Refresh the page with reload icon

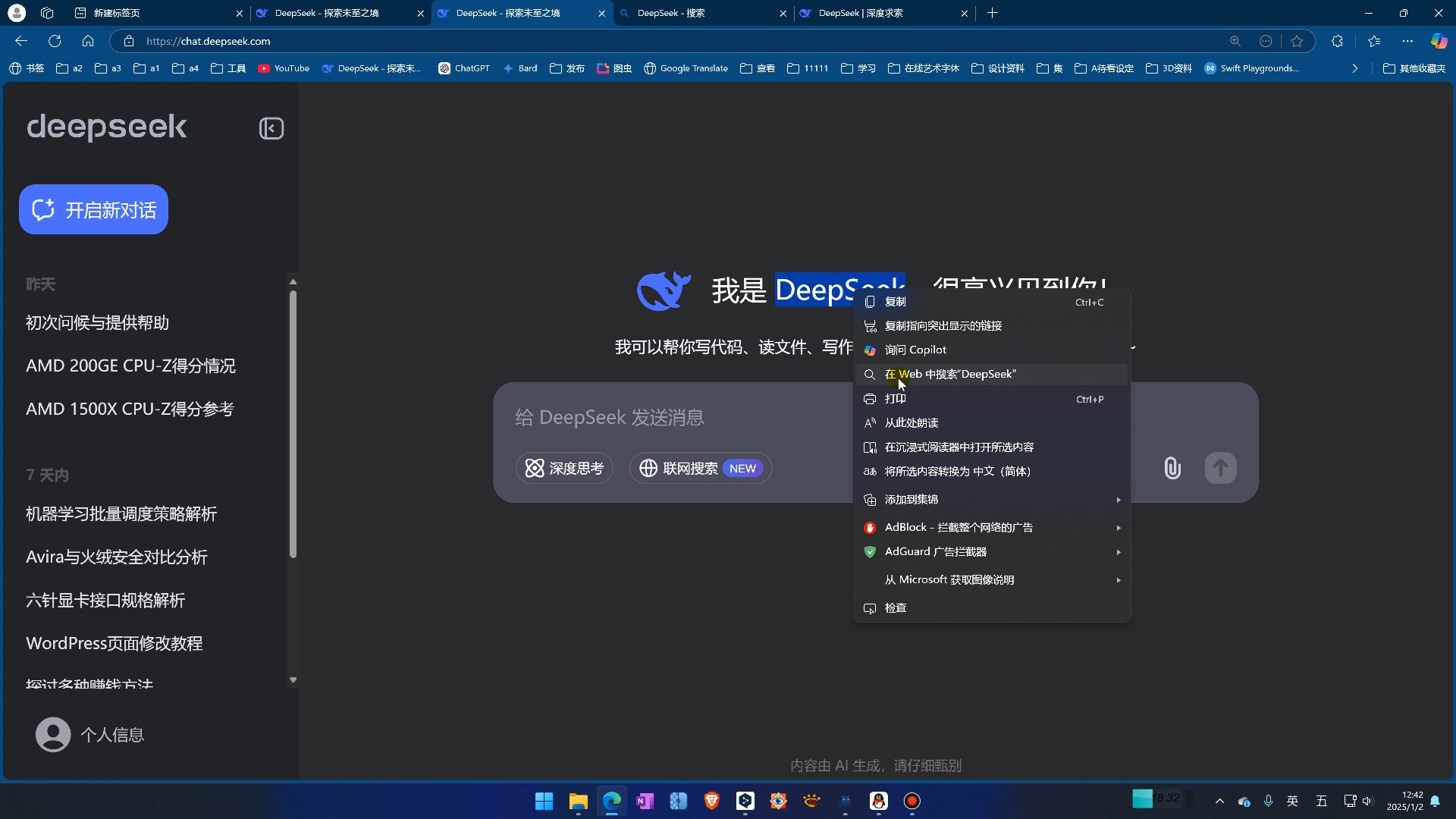click(55, 41)
